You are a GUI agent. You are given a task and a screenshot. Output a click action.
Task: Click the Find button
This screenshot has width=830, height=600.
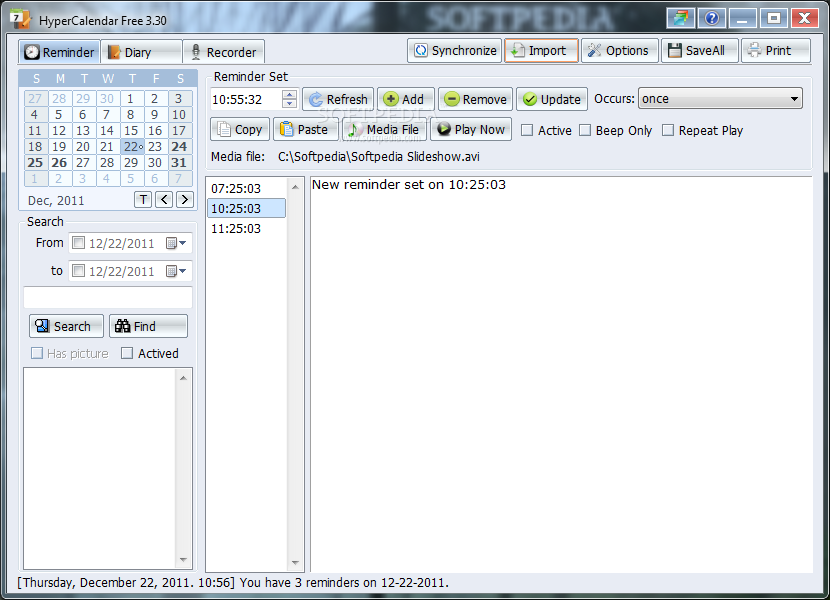(148, 326)
